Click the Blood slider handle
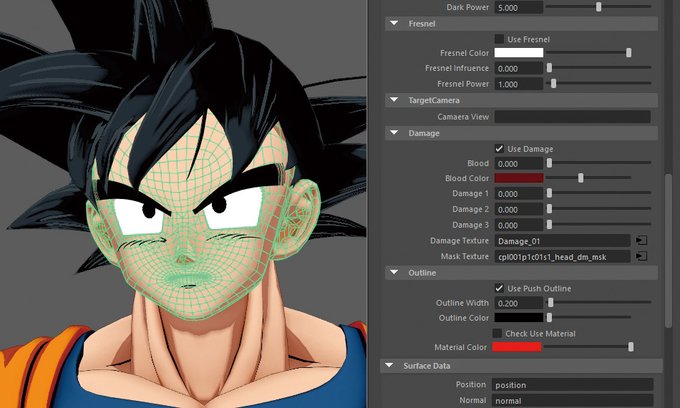680x408 pixels. coord(549,163)
